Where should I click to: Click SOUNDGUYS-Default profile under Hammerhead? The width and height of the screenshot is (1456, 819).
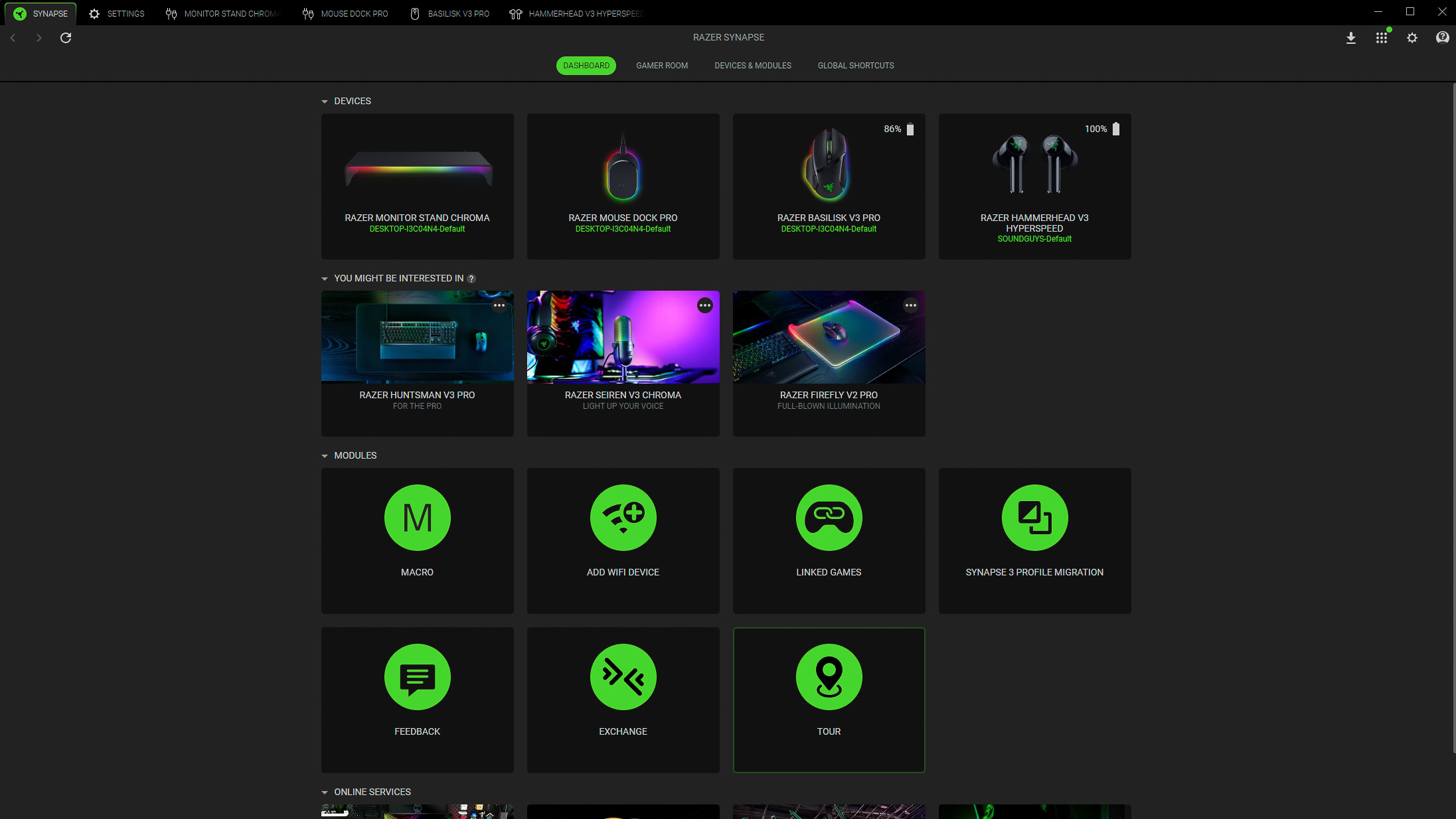(1034, 239)
